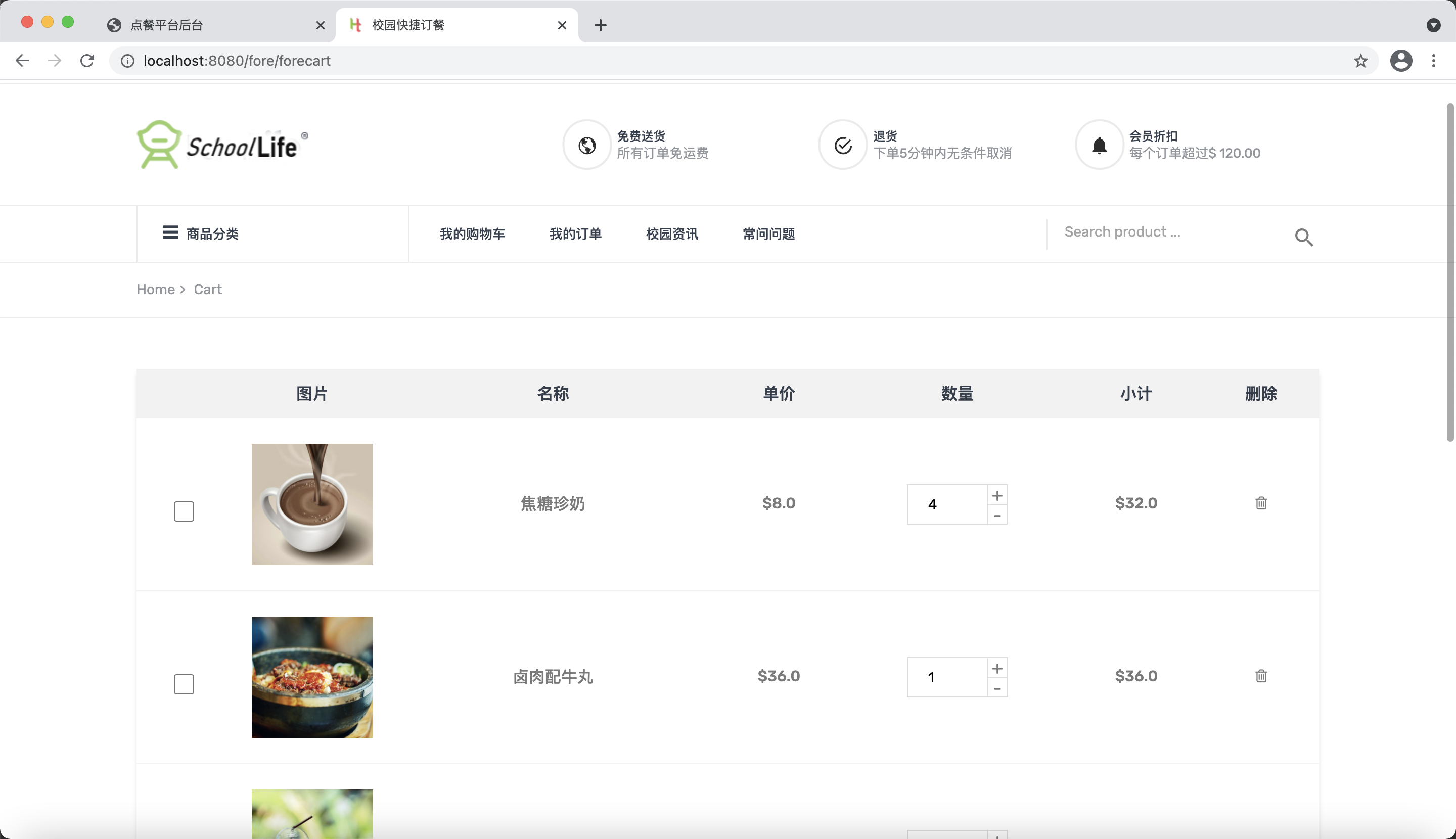Viewport: 1456px width, 839px height.
Task: Increase 焦糖珍奶 quantity with plus
Action: tap(997, 495)
